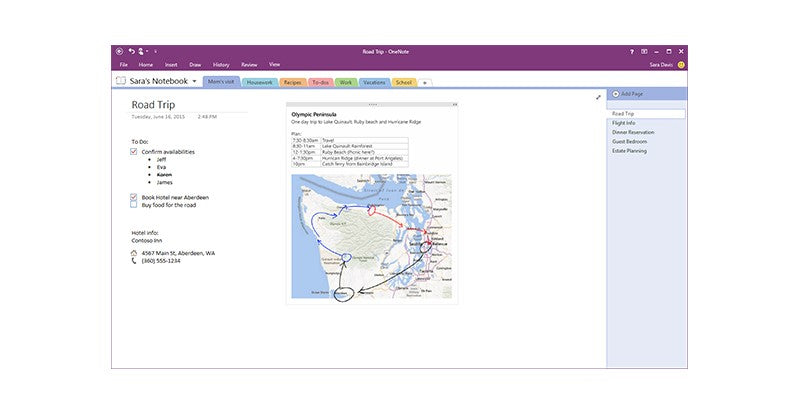
Task: Check the Buy food for the road checkbox
Action: 134,205
